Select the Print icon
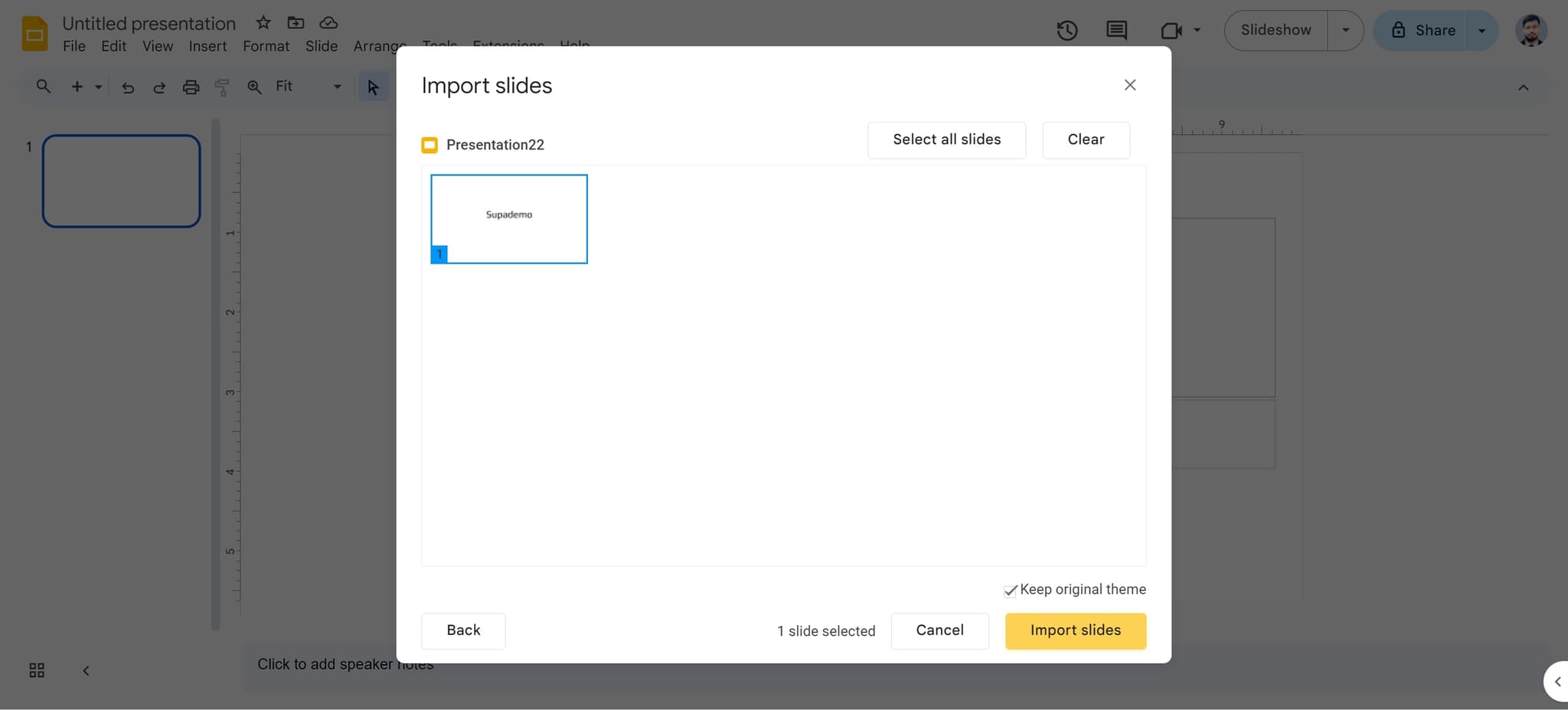This screenshot has width=1568, height=710. (190, 87)
